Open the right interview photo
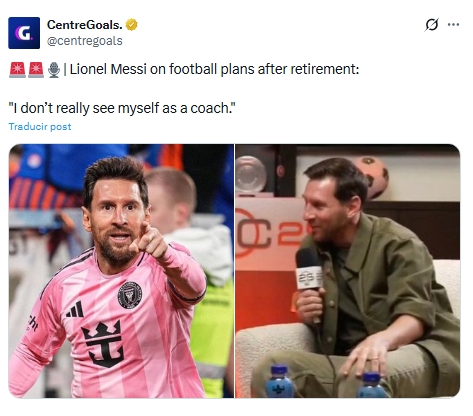 tap(348, 271)
